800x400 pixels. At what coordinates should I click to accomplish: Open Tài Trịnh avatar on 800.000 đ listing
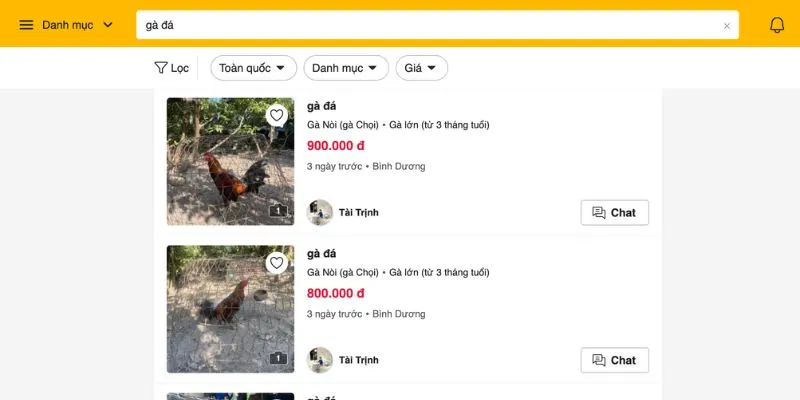(320, 360)
